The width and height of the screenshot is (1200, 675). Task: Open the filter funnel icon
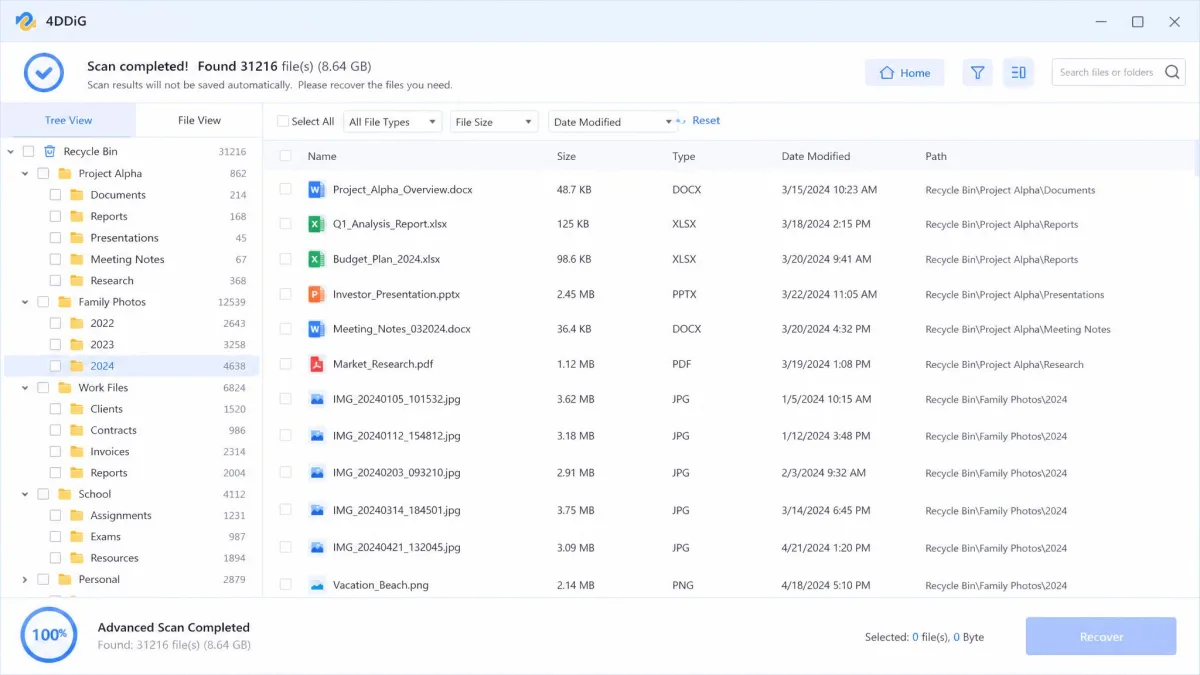pos(978,73)
